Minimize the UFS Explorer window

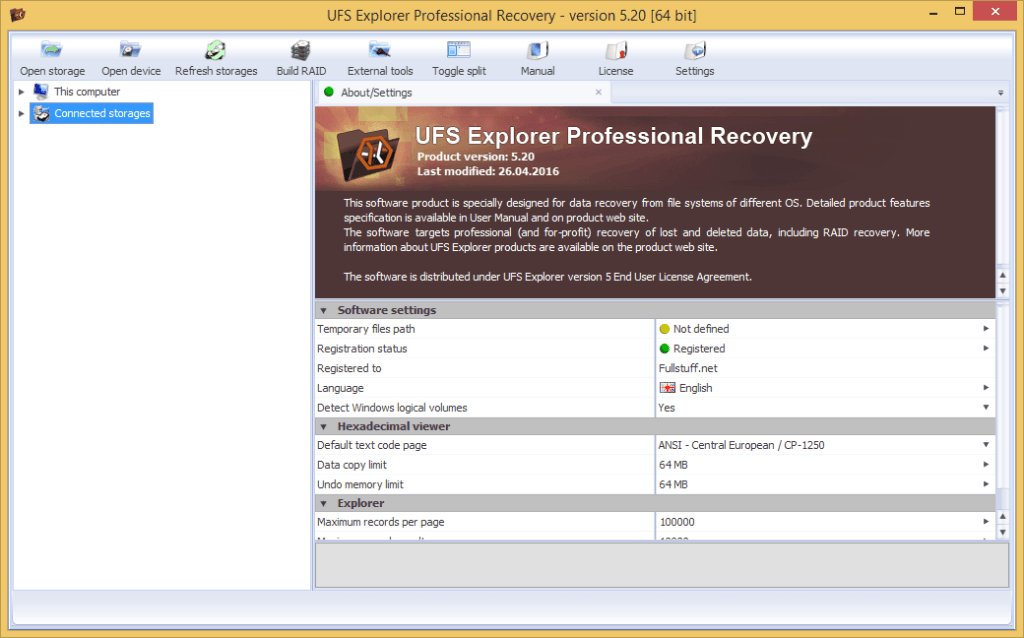933,12
